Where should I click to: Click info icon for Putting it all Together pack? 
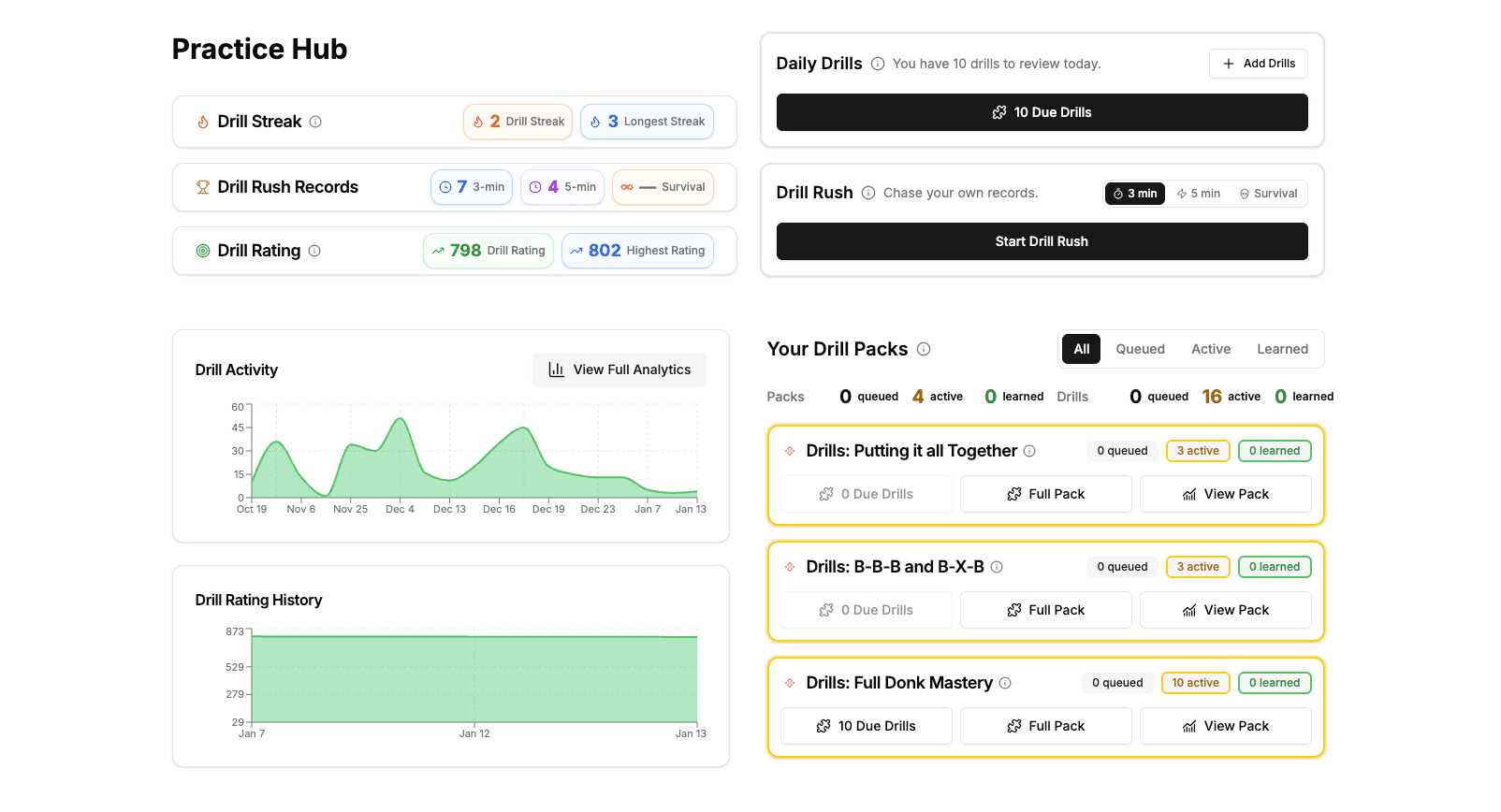click(x=1029, y=451)
